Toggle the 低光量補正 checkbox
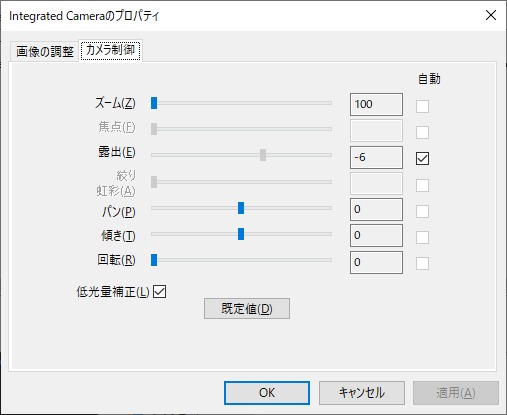The image size is (507, 415). click(160, 292)
